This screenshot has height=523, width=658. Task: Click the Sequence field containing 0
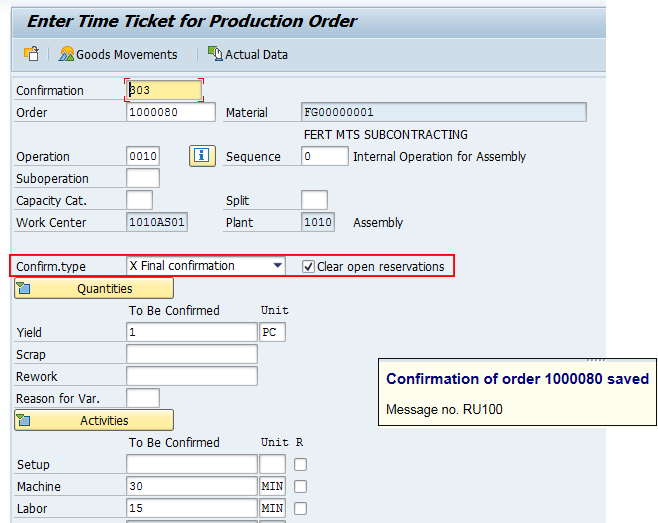click(324, 156)
